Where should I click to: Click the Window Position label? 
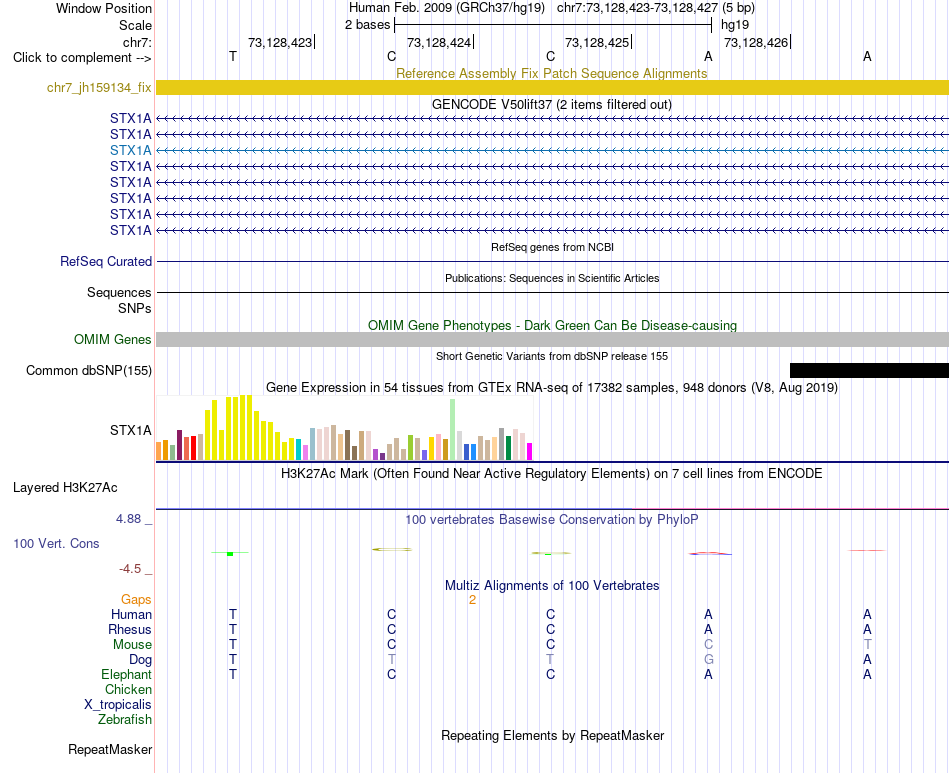[104, 8]
